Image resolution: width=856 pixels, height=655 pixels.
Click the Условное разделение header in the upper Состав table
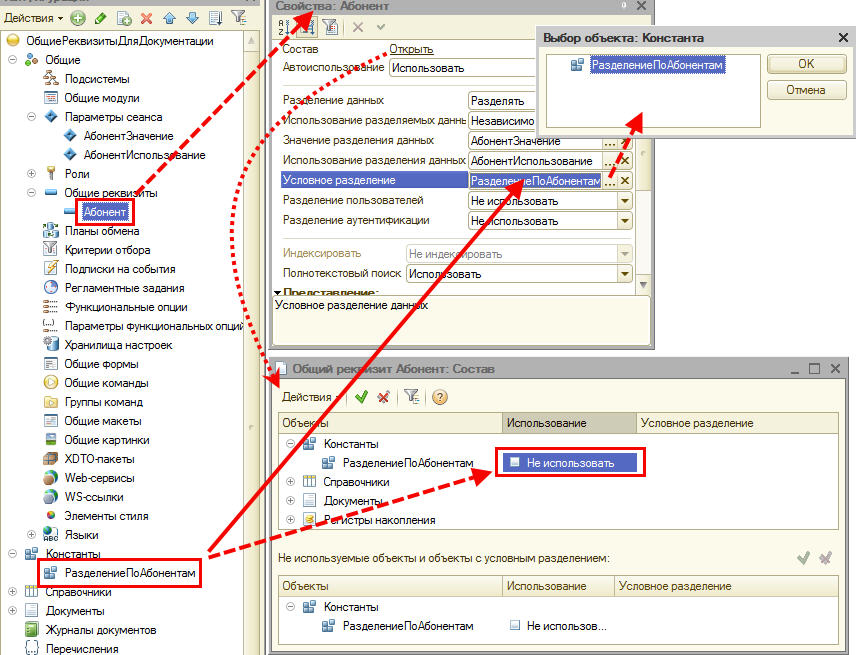(737, 423)
